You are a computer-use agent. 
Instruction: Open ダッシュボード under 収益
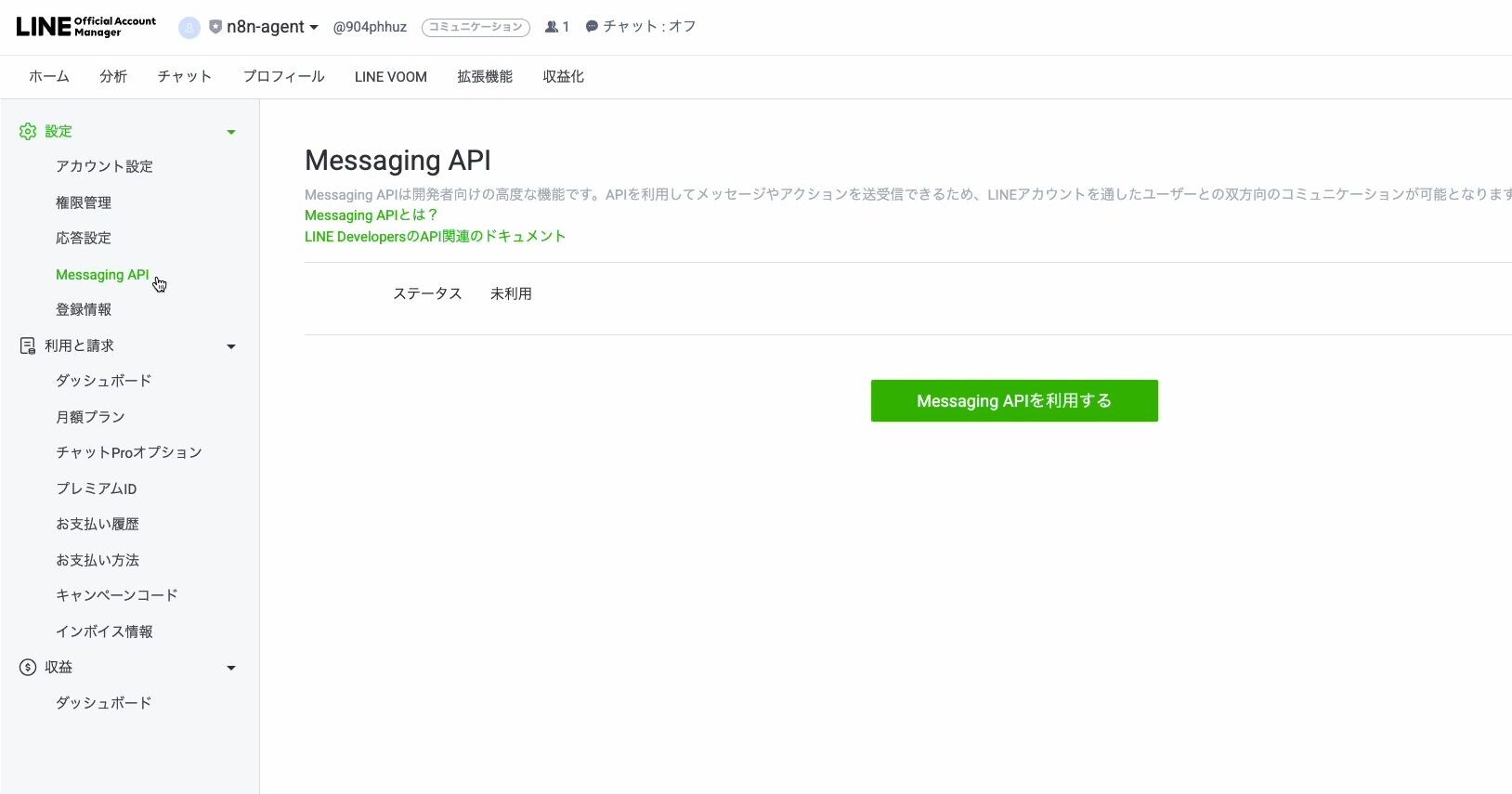pos(103,703)
